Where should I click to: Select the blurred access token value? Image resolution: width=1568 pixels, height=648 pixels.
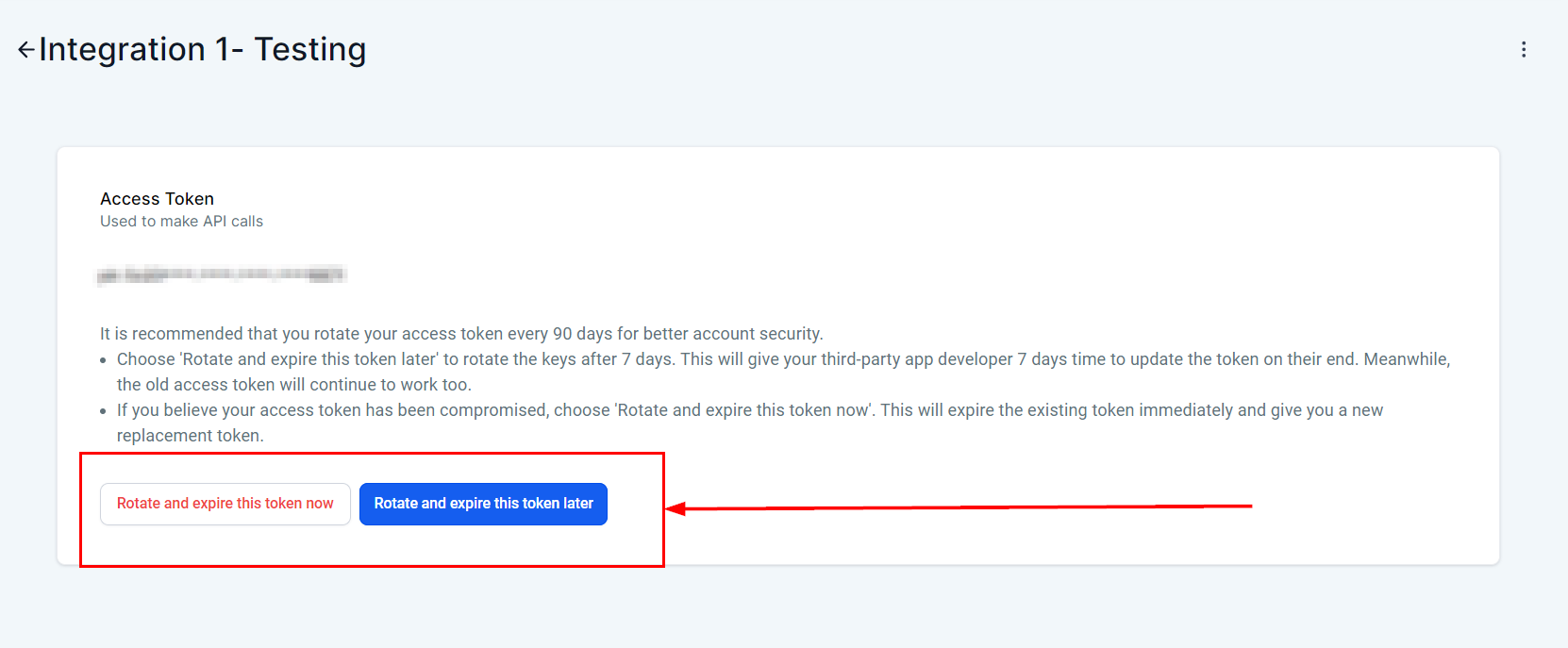coord(222,275)
